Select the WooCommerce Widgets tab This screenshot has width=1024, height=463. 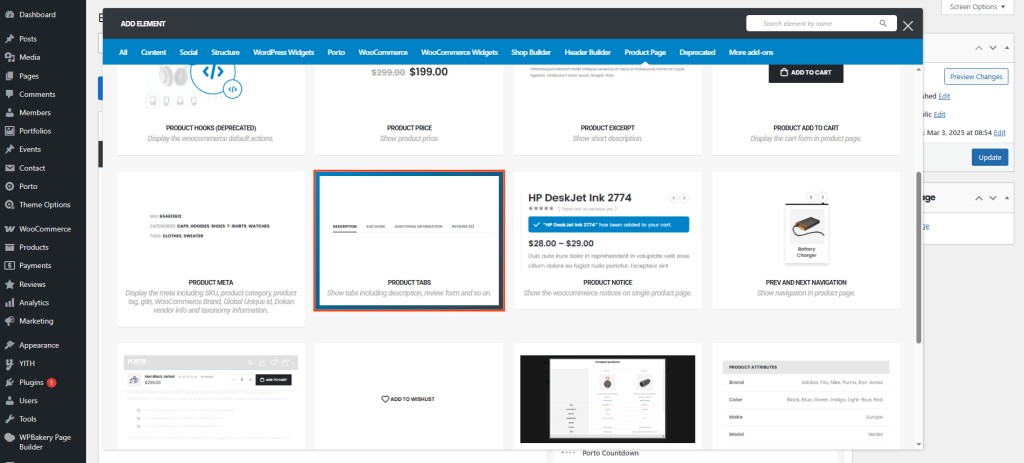[459, 52]
